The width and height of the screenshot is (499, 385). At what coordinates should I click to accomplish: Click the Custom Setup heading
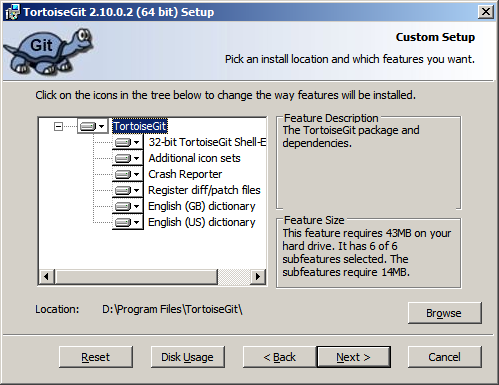[x=435, y=37]
